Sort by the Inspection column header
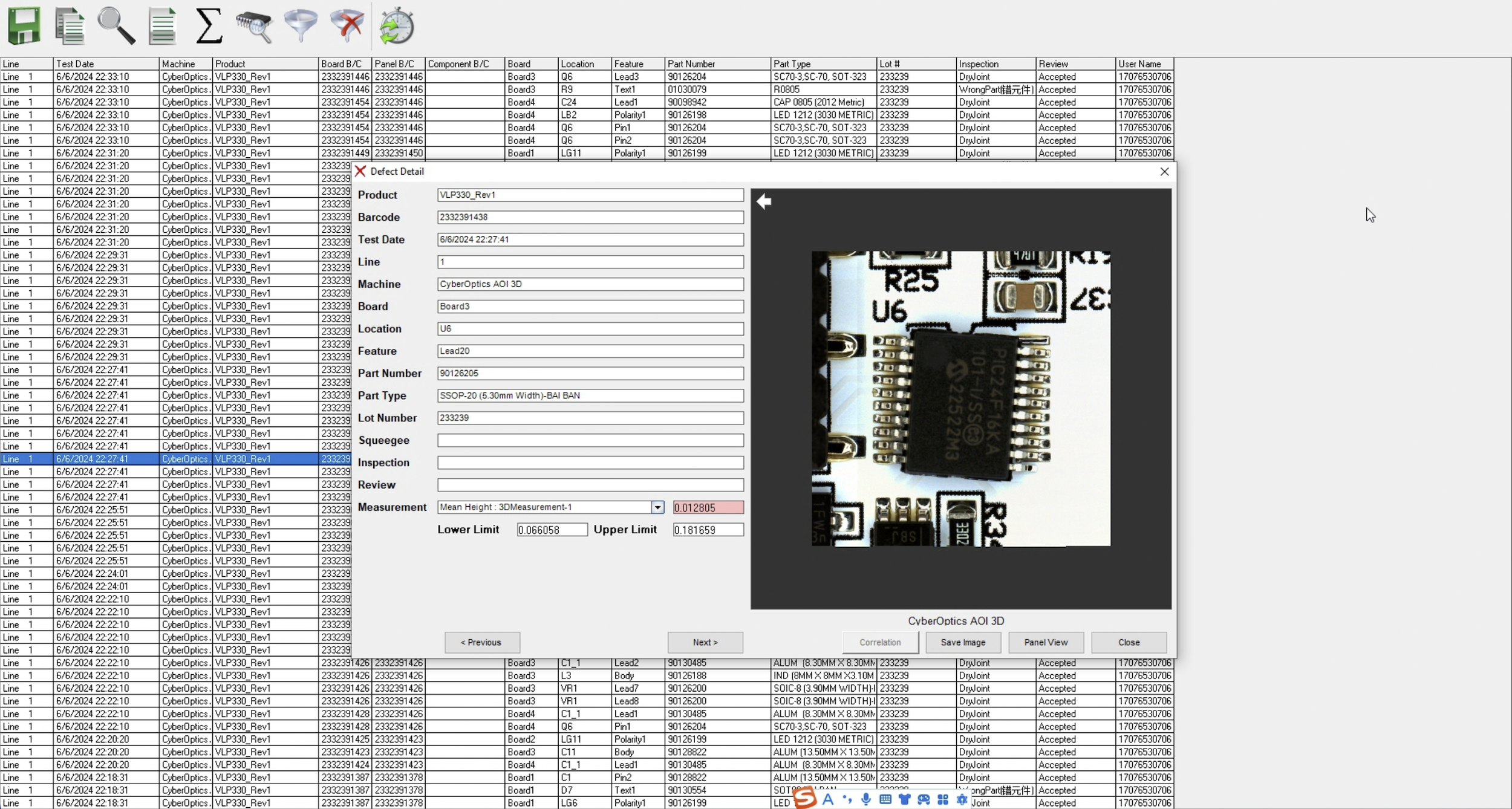The height and width of the screenshot is (809, 1512). [996, 63]
